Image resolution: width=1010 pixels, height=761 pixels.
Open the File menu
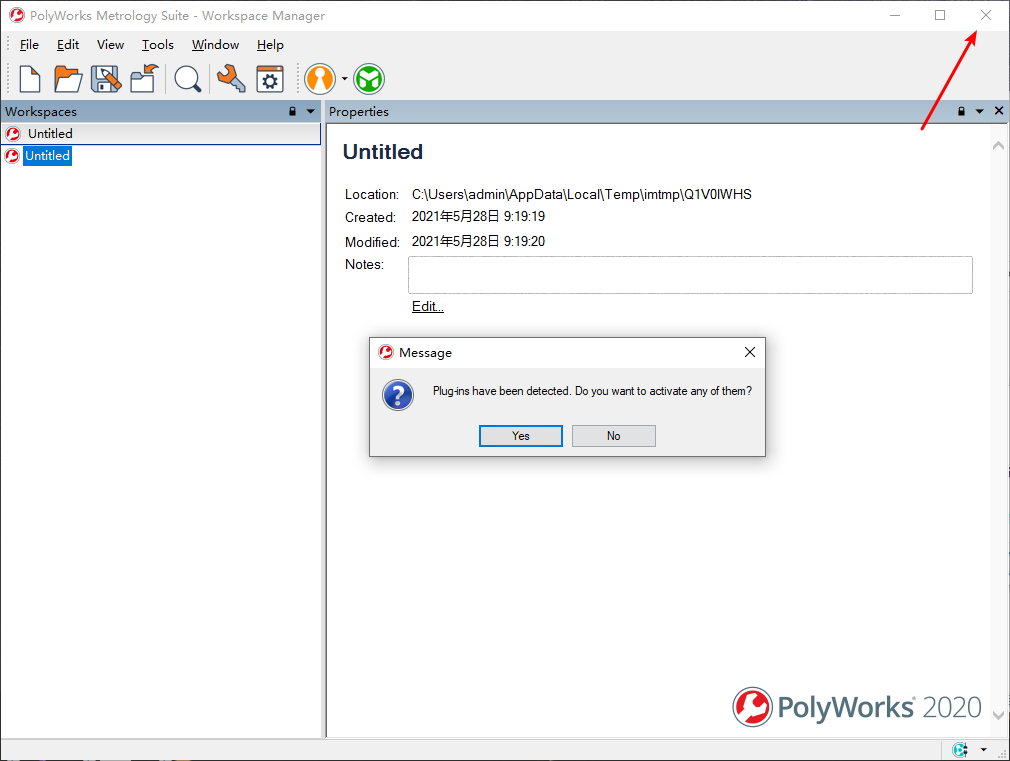(29, 44)
